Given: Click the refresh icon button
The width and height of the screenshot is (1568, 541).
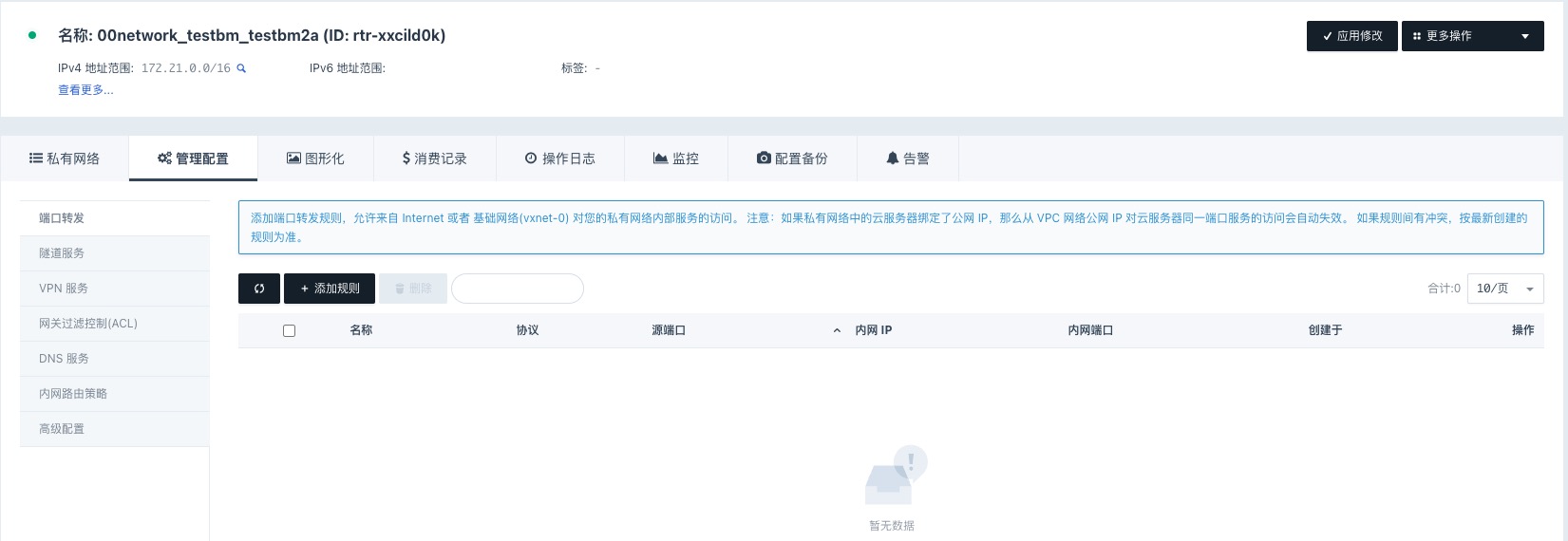Looking at the screenshot, I should (x=259, y=289).
